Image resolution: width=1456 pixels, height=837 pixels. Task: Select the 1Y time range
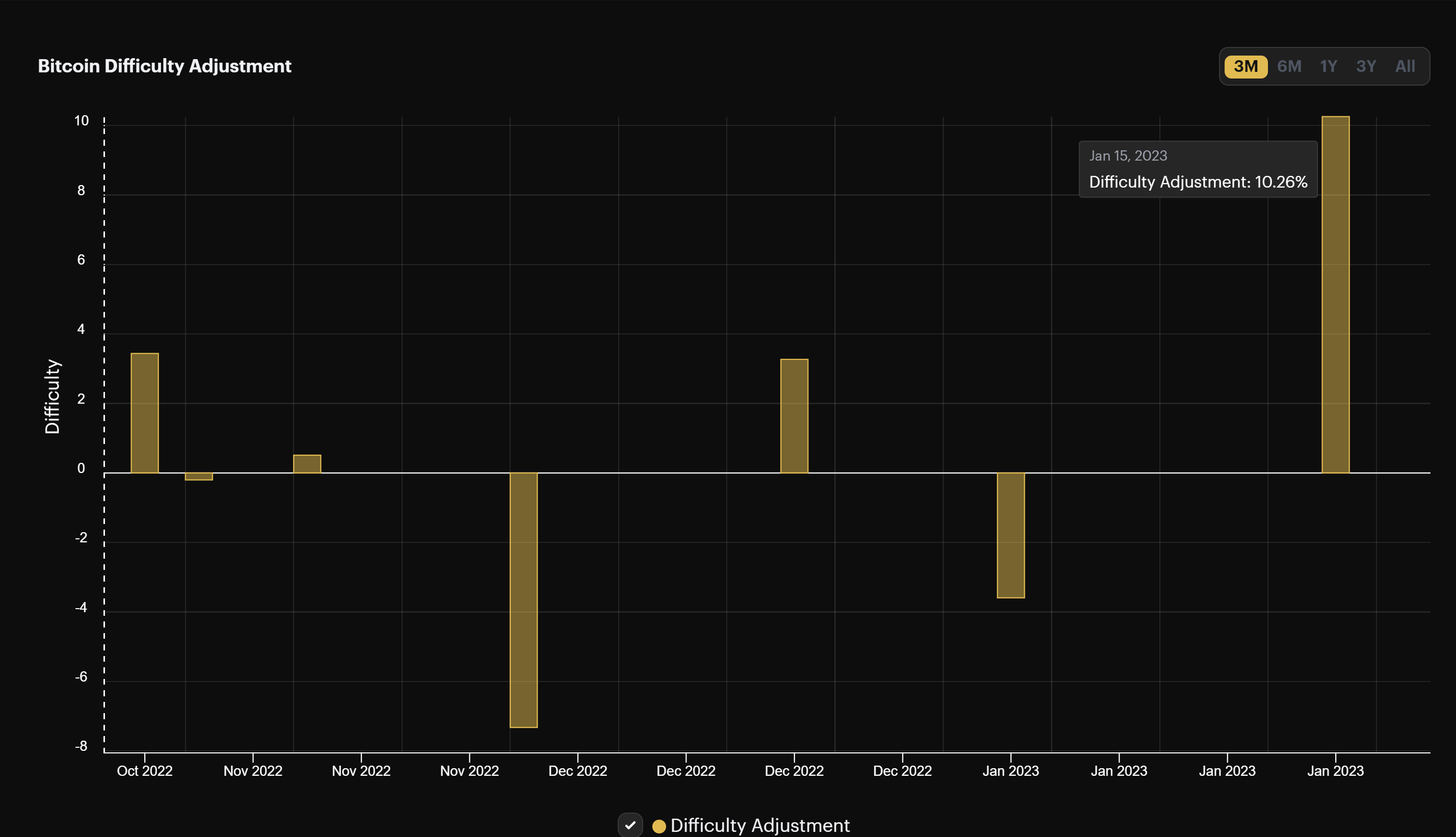pyautogui.click(x=1329, y=66)
